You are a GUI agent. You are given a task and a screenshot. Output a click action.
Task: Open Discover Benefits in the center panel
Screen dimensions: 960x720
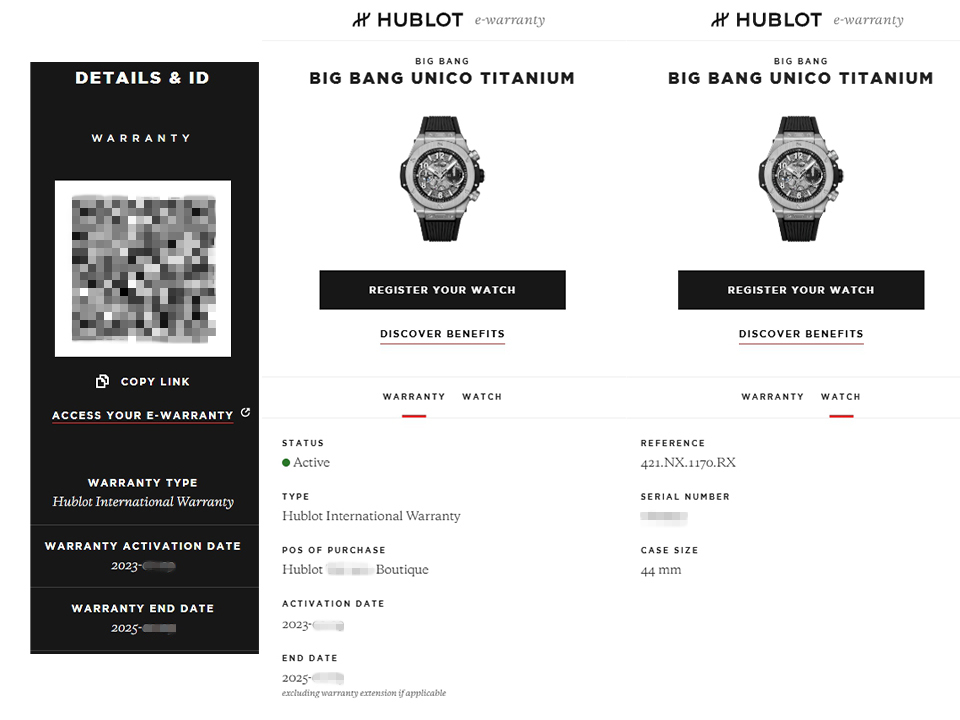coord(442,334)
